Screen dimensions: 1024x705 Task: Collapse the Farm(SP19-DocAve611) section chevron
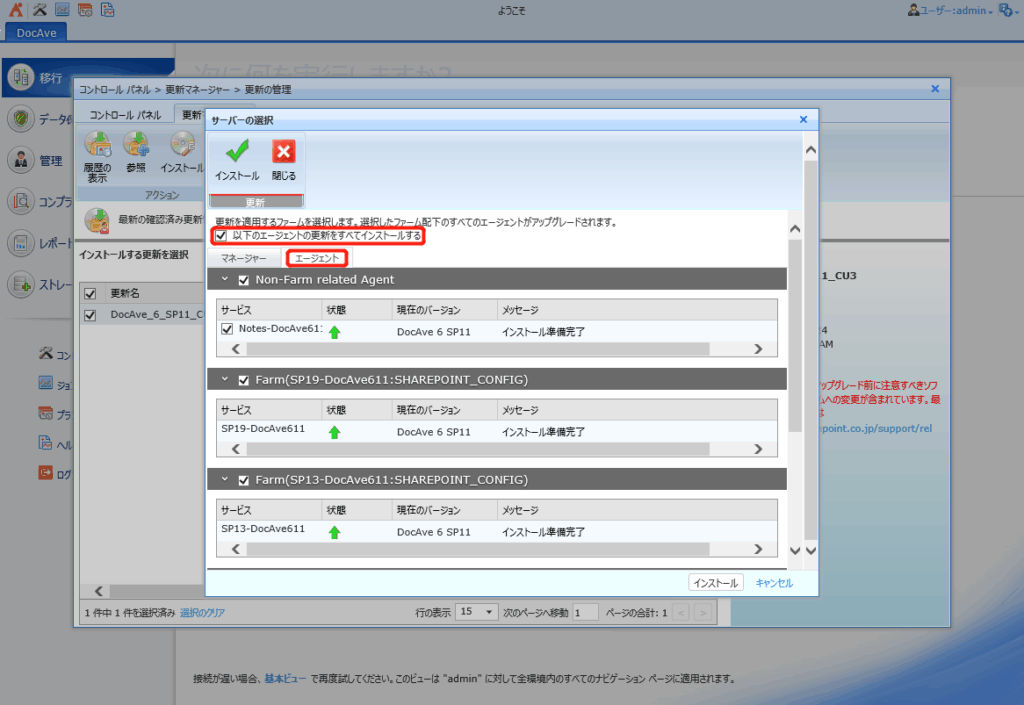coord(225,379)
